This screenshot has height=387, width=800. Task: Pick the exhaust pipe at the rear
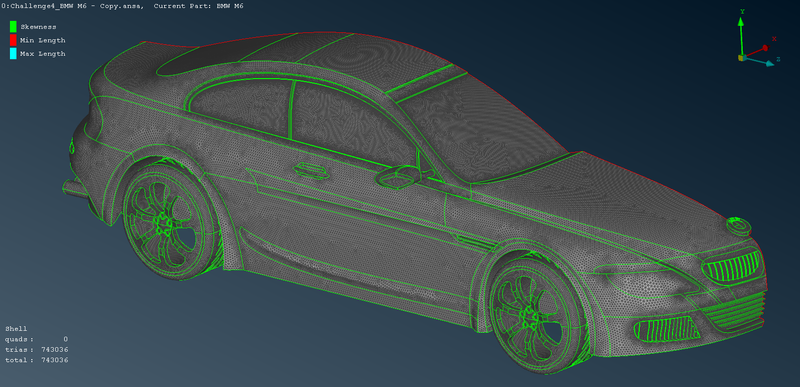76,188
